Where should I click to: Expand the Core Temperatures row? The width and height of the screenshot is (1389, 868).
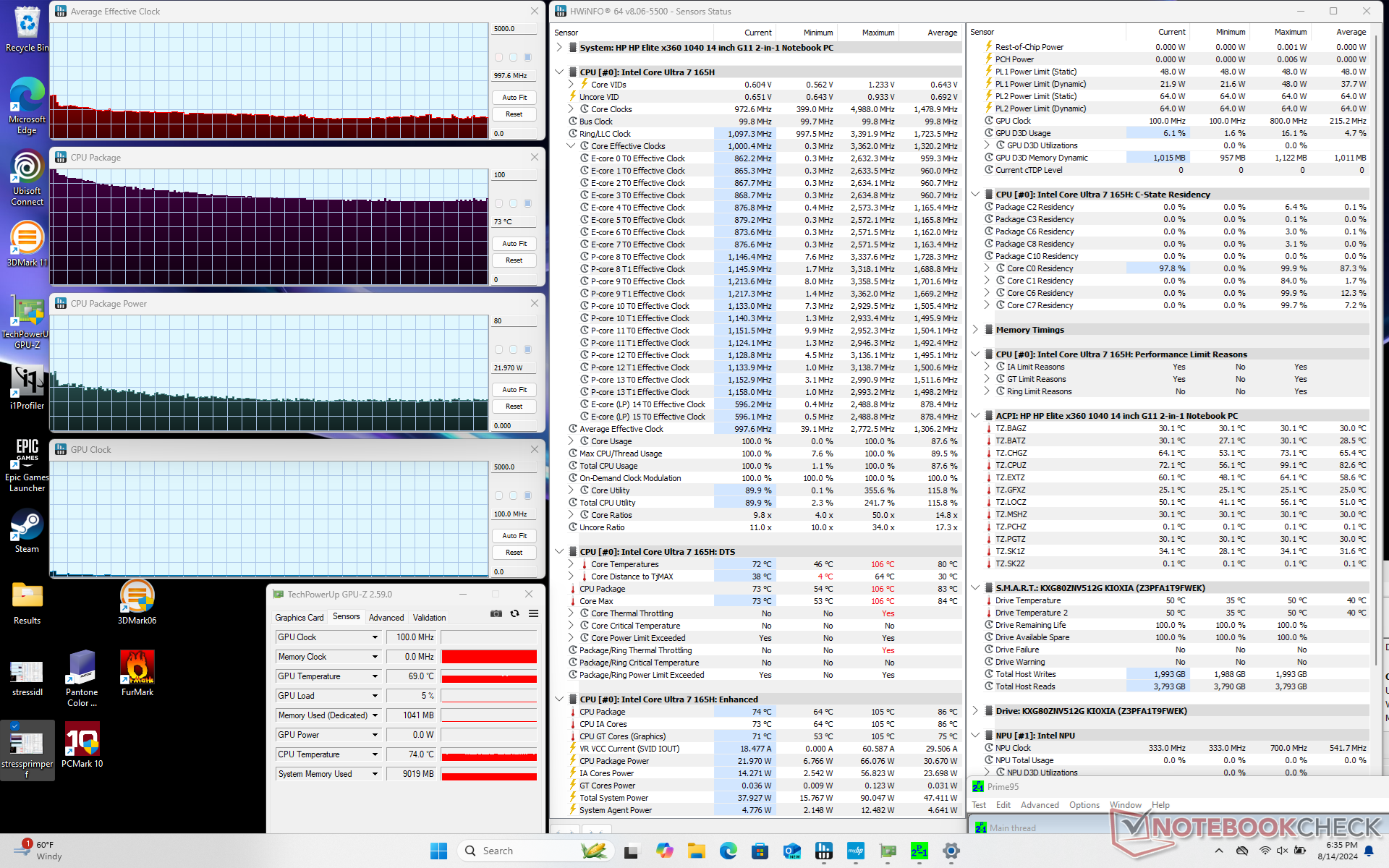571,564
